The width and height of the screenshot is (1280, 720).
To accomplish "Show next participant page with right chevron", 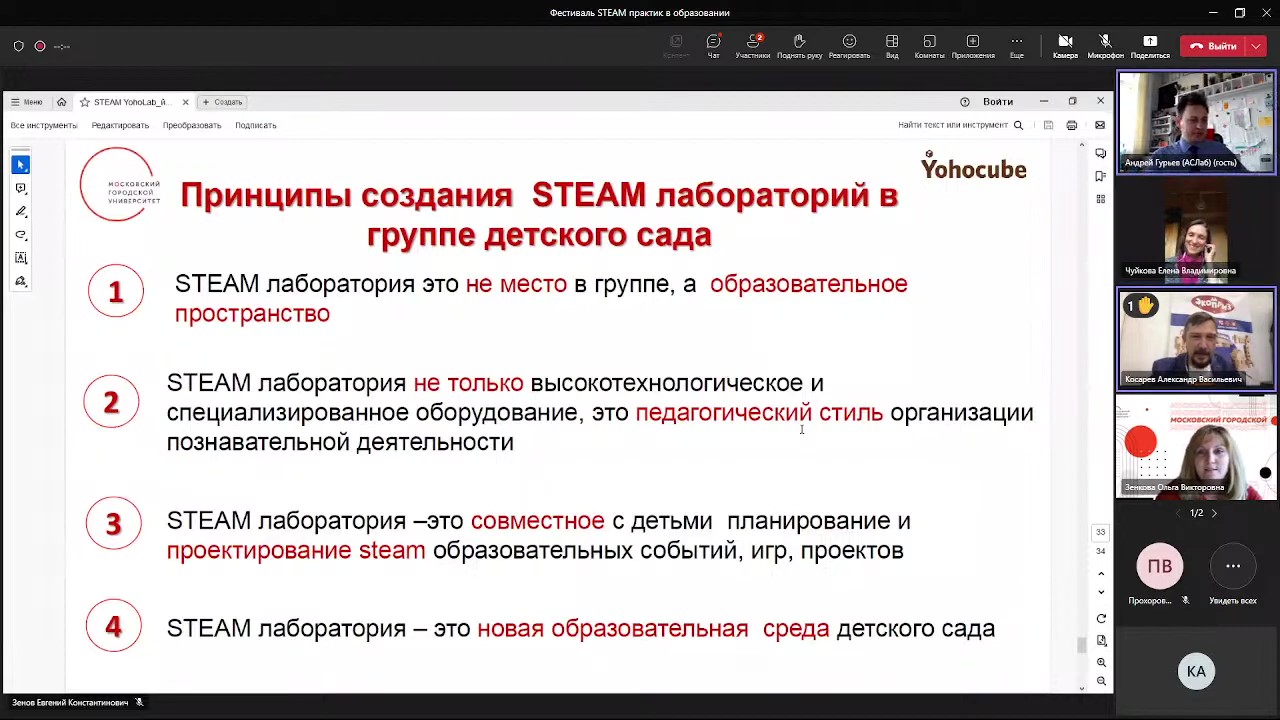I will click(x=1214, y=512).
